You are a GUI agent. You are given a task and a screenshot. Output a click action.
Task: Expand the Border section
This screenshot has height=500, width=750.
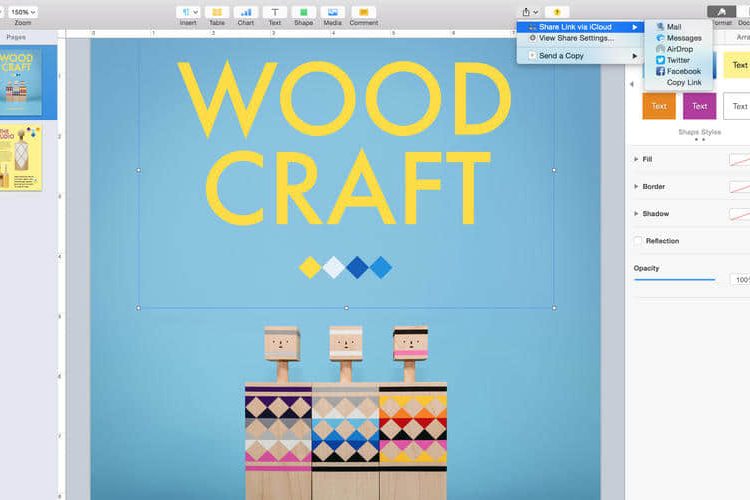point(637,186)
